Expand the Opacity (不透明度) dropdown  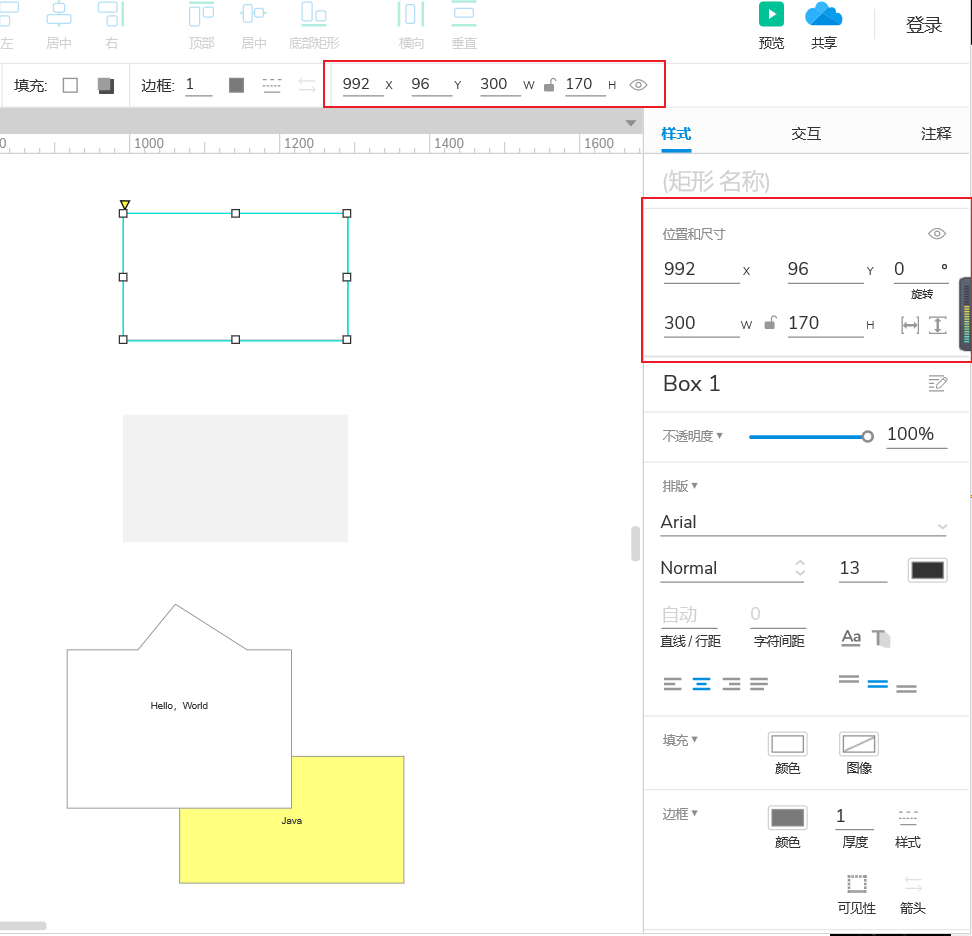tap(692, 436)
